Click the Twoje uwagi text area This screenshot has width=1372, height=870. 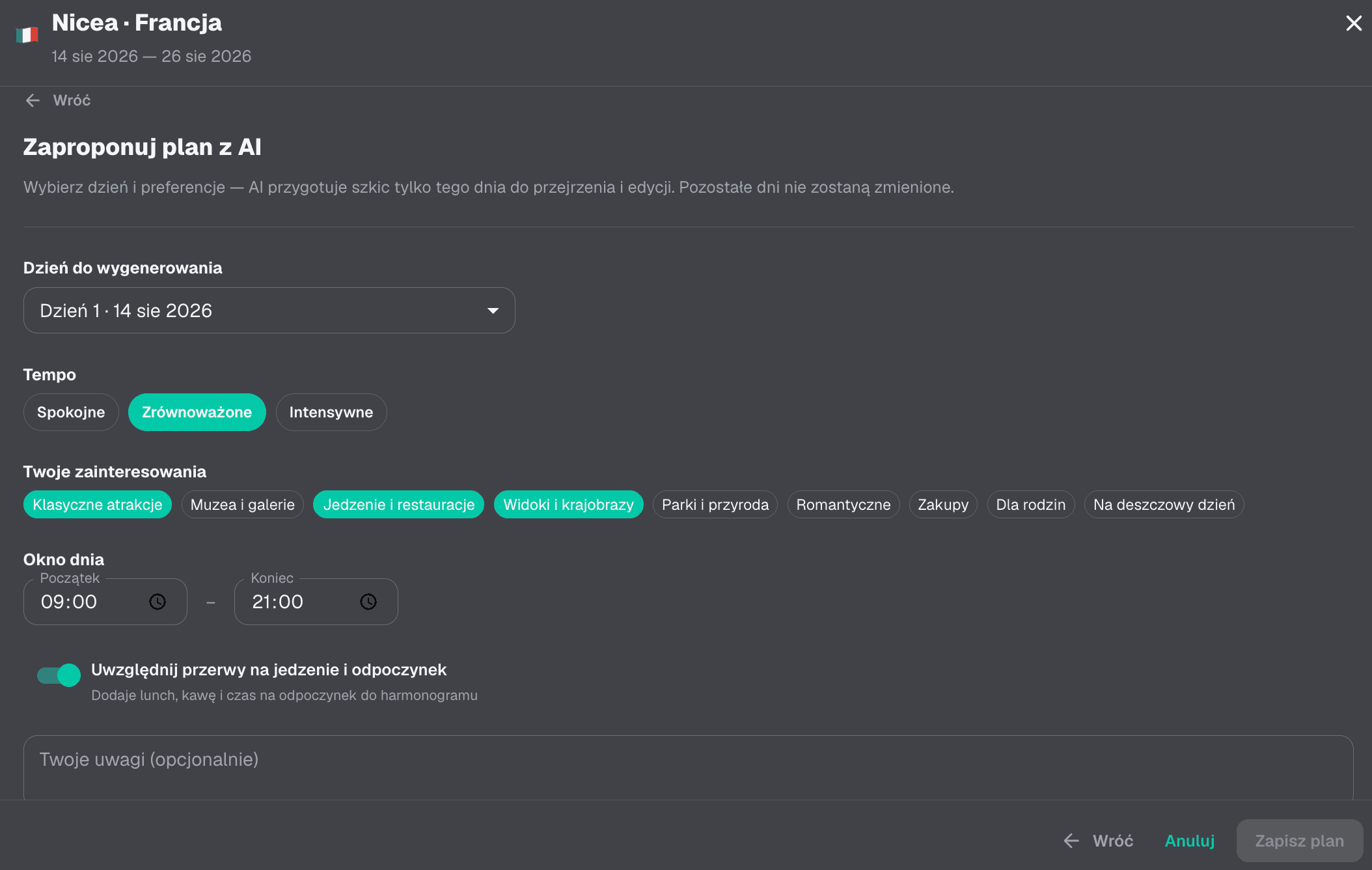coord(689,768)
